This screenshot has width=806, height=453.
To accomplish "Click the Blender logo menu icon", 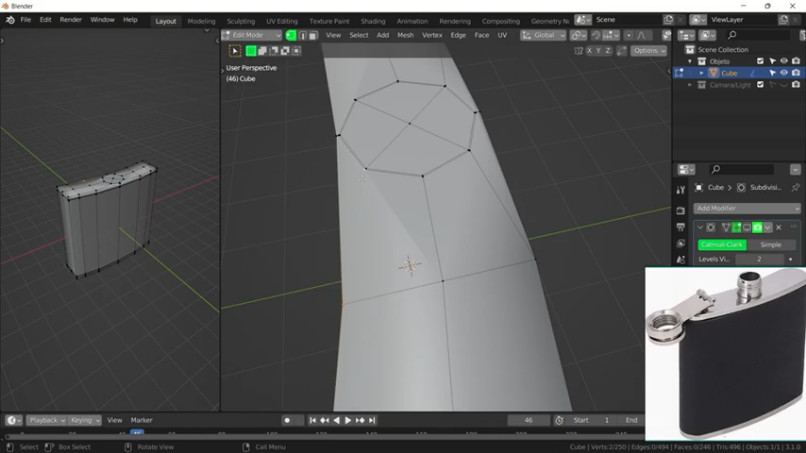I will tap(10, 20).
